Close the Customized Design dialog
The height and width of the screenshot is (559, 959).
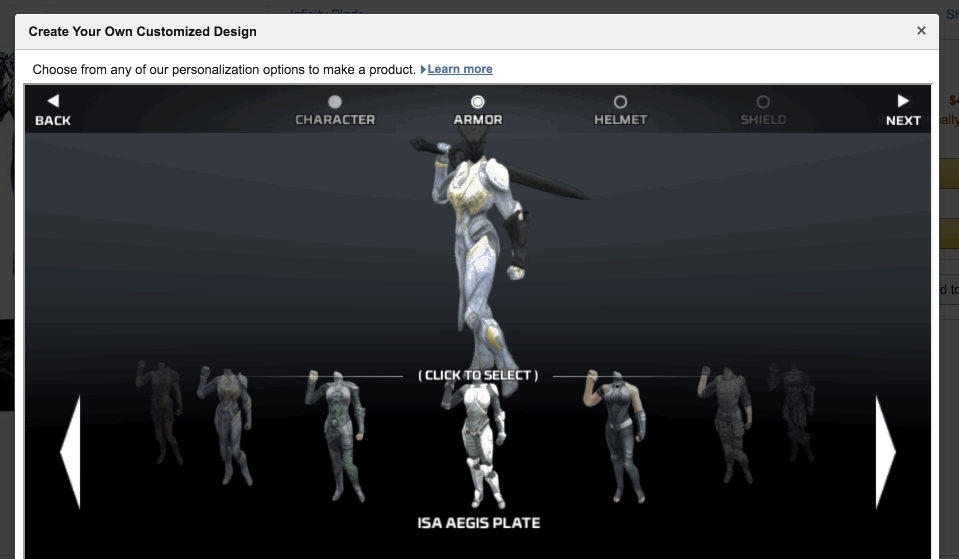921,31
